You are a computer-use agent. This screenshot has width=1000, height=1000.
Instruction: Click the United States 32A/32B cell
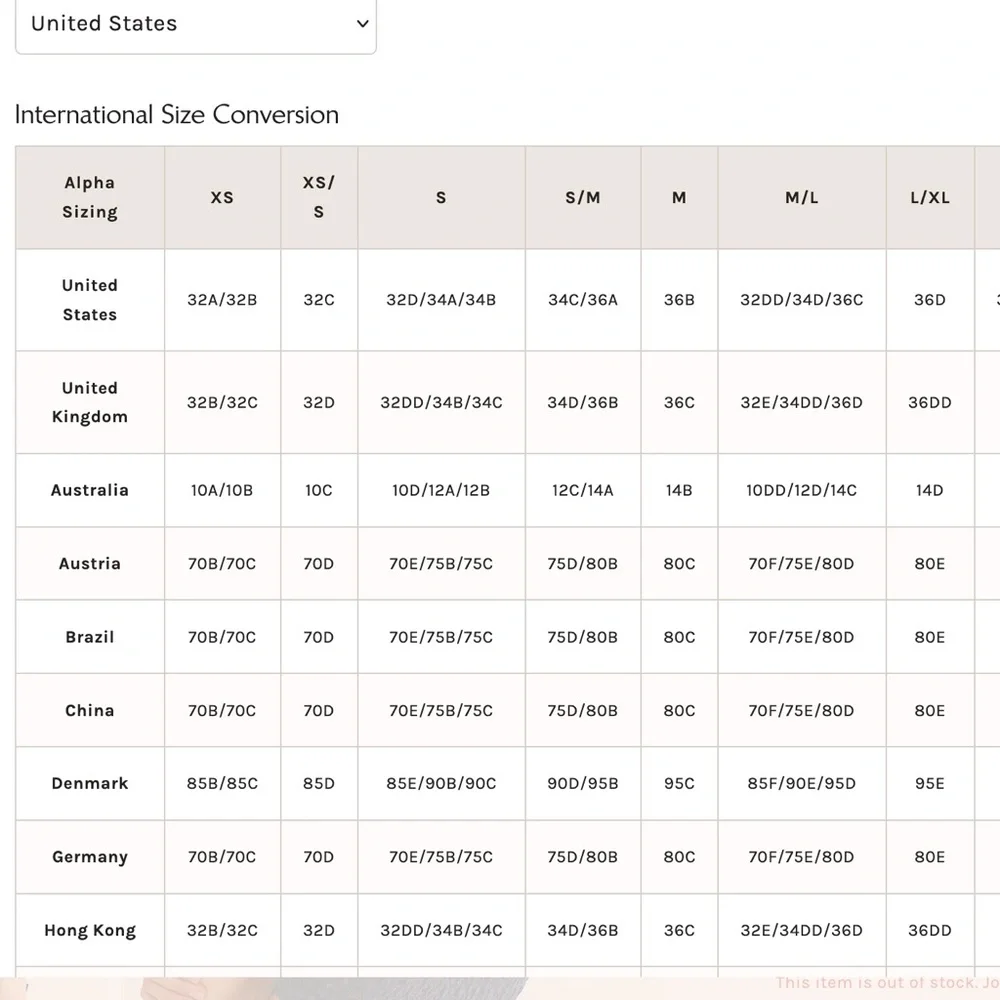(222, 300)
